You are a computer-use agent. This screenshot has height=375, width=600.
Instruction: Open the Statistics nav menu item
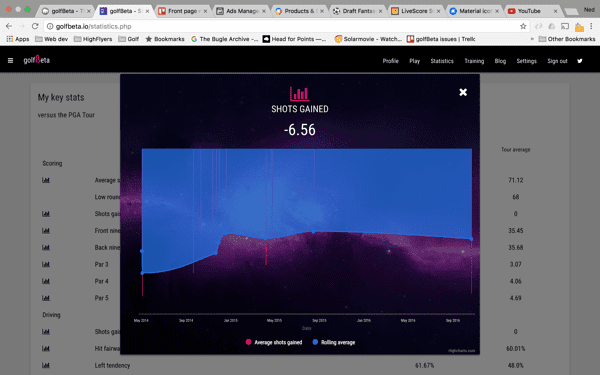click(442, 61)
